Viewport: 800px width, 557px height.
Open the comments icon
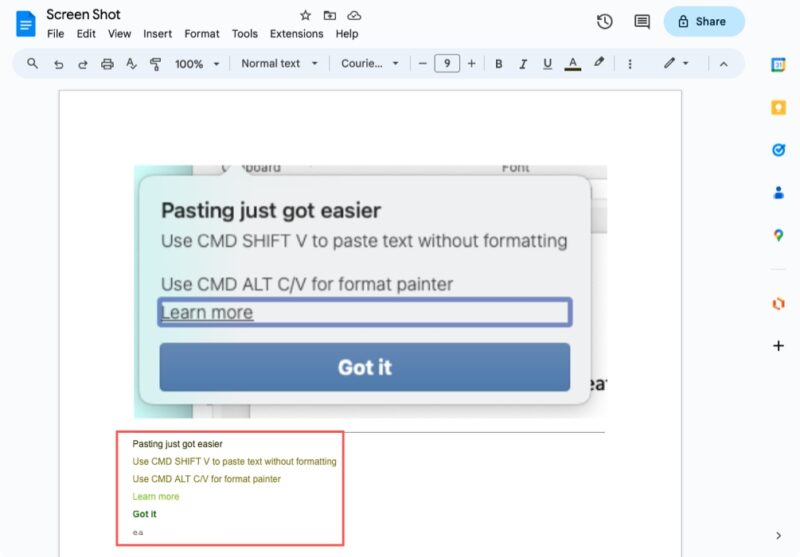coord(642,21)
